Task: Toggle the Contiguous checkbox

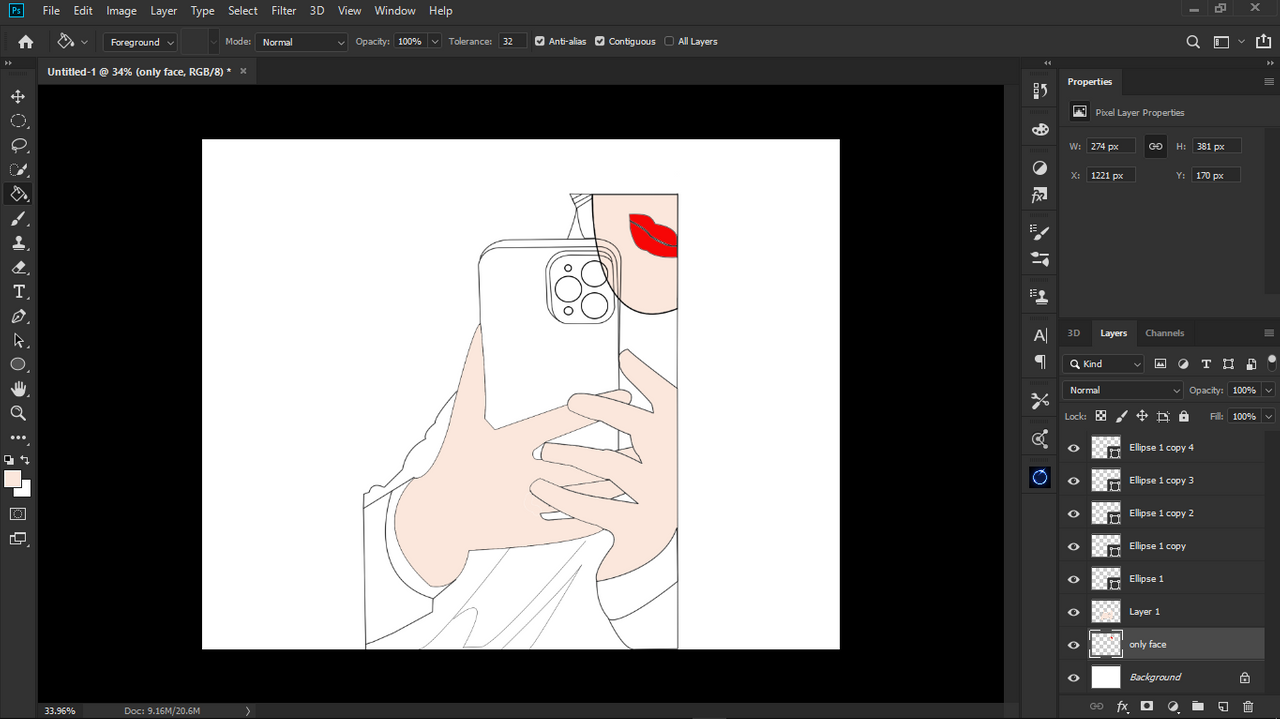Action: [x=600, y=42]
